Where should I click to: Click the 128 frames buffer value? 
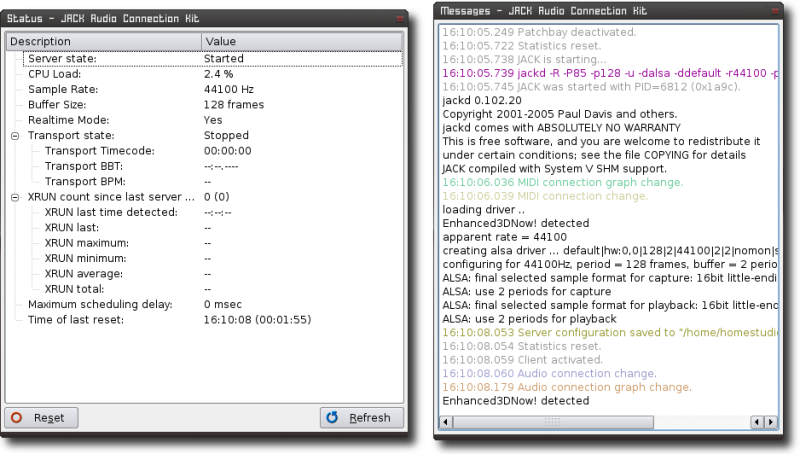pos(234,105)
